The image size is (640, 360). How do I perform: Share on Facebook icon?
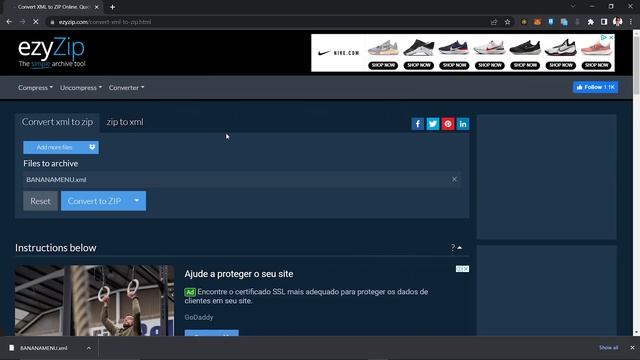[x=418, y=124]
